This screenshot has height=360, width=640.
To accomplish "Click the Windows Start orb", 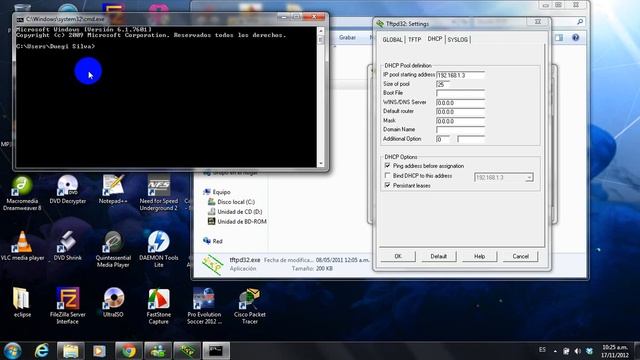I will coord(13,351).
